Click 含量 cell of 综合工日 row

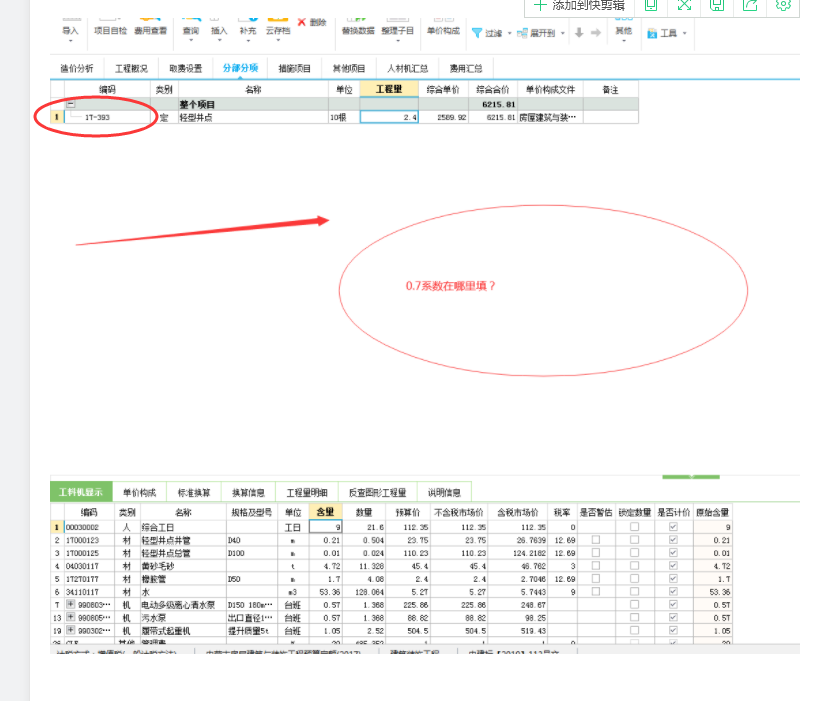(325, 527)
